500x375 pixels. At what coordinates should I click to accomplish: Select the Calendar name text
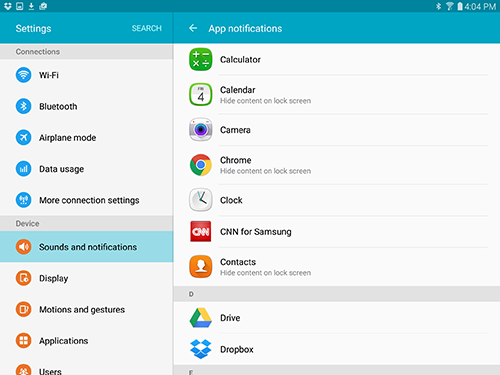pos(238,90)
